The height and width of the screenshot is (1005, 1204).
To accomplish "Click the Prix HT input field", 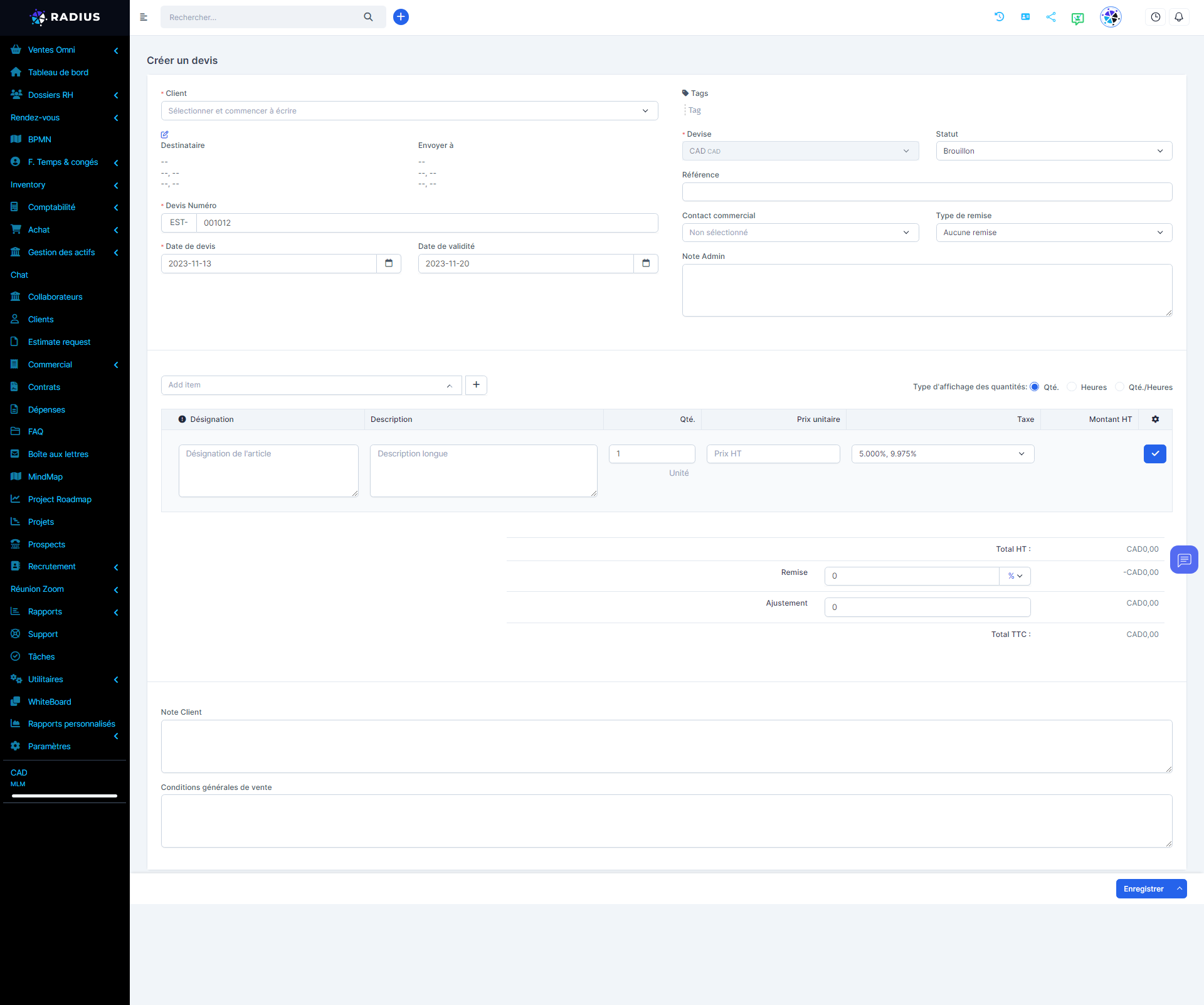I will click(773, 454).
